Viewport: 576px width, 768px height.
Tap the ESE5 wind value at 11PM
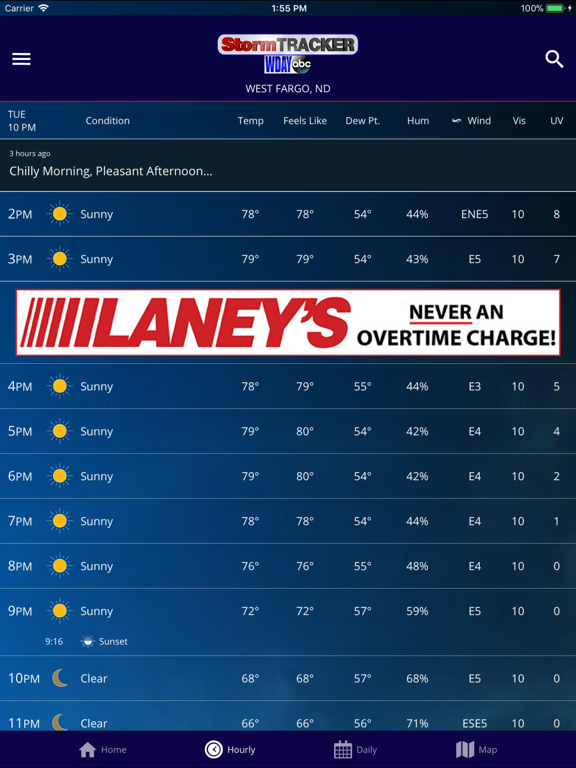point(474,723)
